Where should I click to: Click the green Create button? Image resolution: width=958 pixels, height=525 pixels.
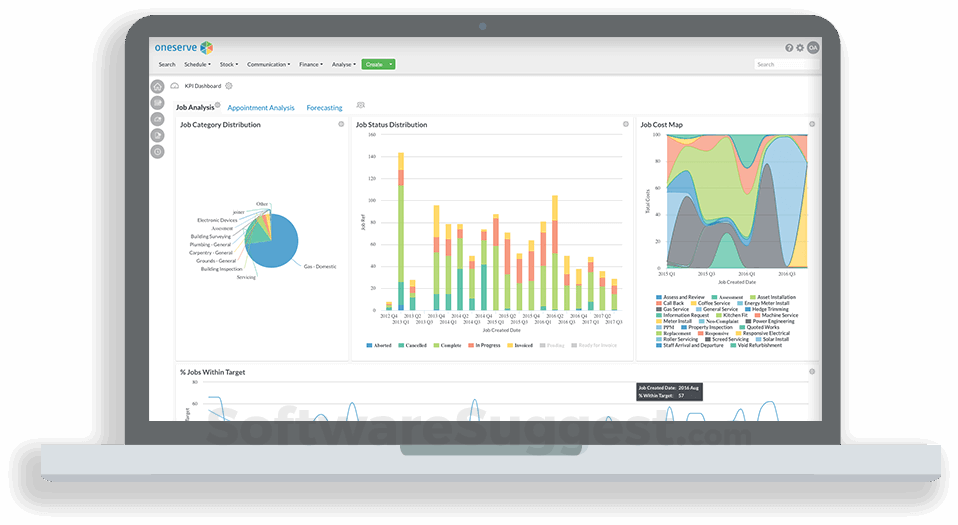tap(374, 64)
